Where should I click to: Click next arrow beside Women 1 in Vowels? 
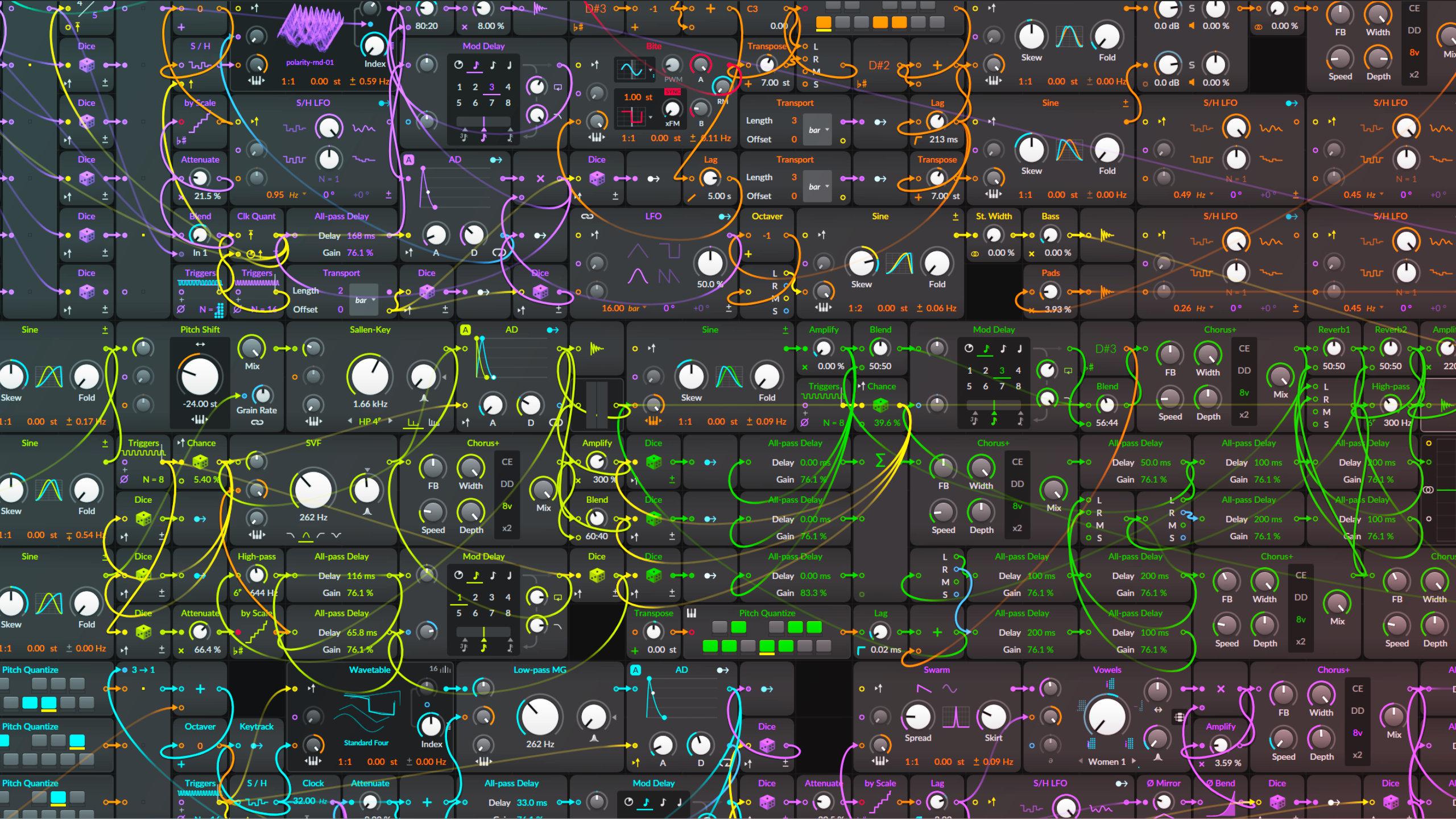click(1134, 761)
